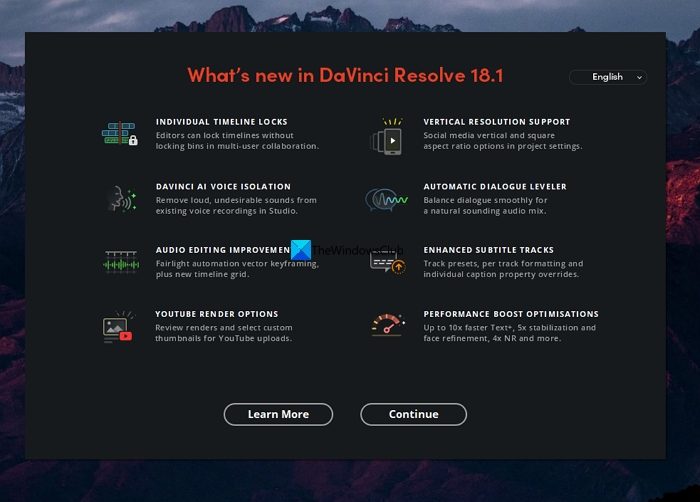Click the Audio Editing waveform icon
This screenshot has height=502, width=700.
point(121,262)
